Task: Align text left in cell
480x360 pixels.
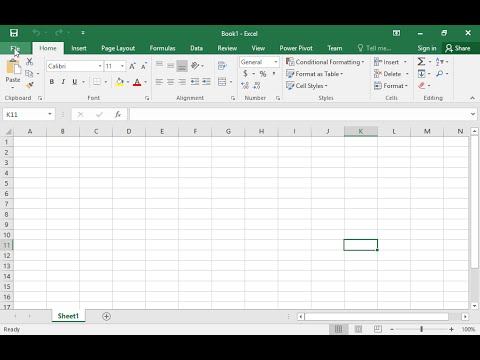Action: click(x=159, y=82)
